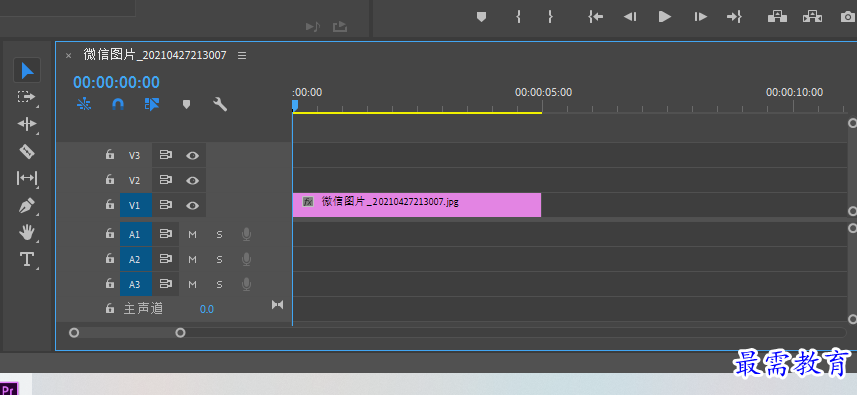Target the V3 track
Screen dimensions: 857x395
coord(134,155)
